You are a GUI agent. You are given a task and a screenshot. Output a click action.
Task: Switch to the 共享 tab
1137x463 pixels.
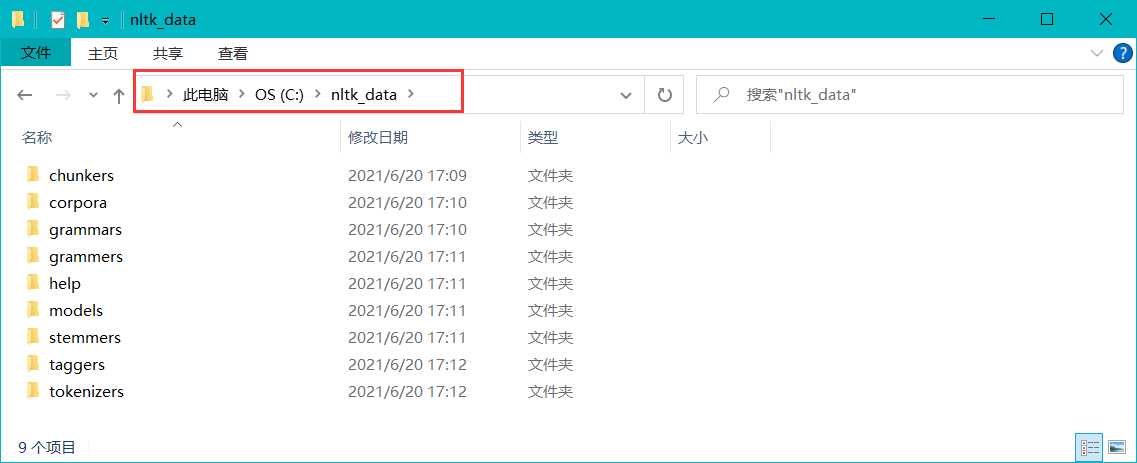pyautogui.click(x=168, y=53)
